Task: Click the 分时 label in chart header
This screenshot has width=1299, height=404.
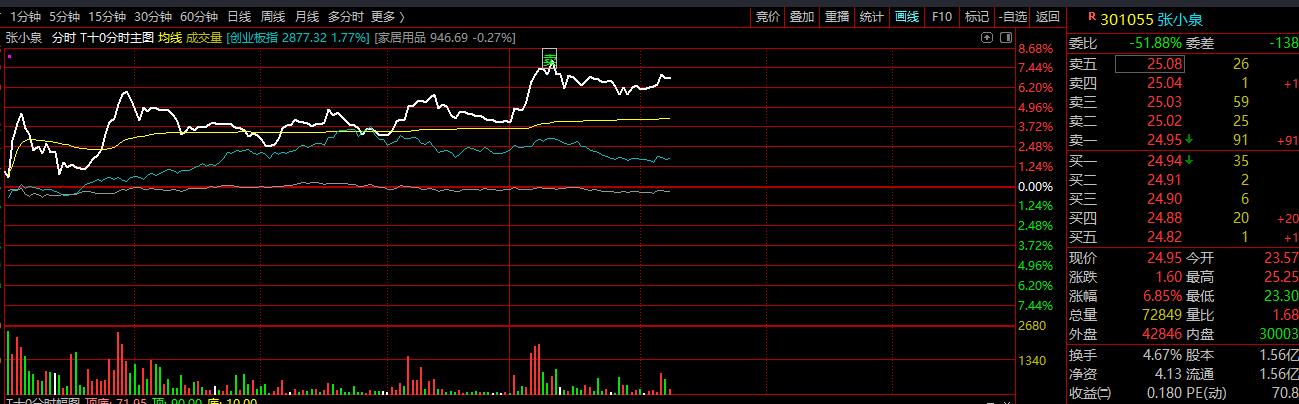Action: 63,37
